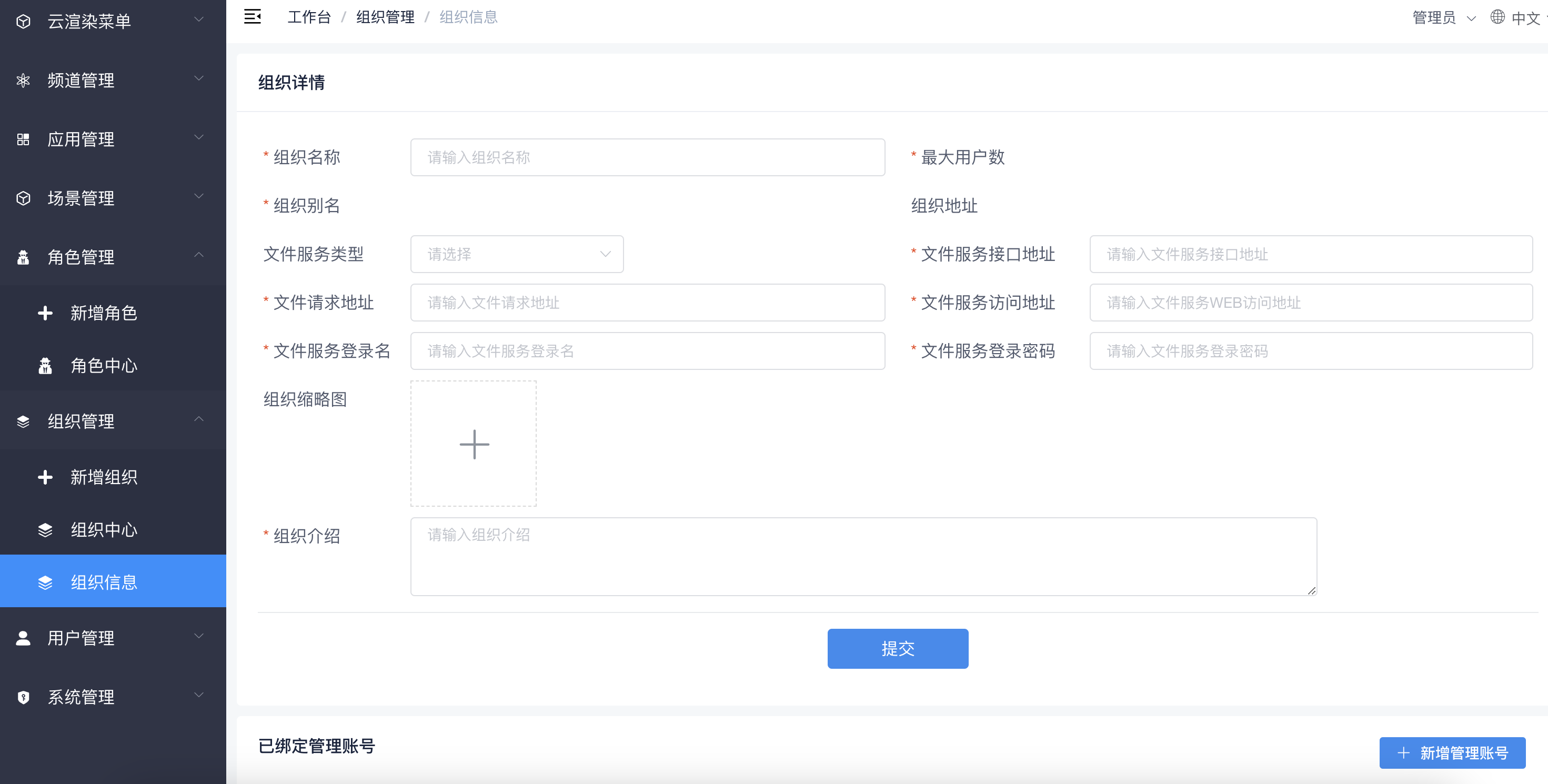Click the plus icon beside 新增角色
This screenshot has width=1548, height=784.
tap(45, 313)
